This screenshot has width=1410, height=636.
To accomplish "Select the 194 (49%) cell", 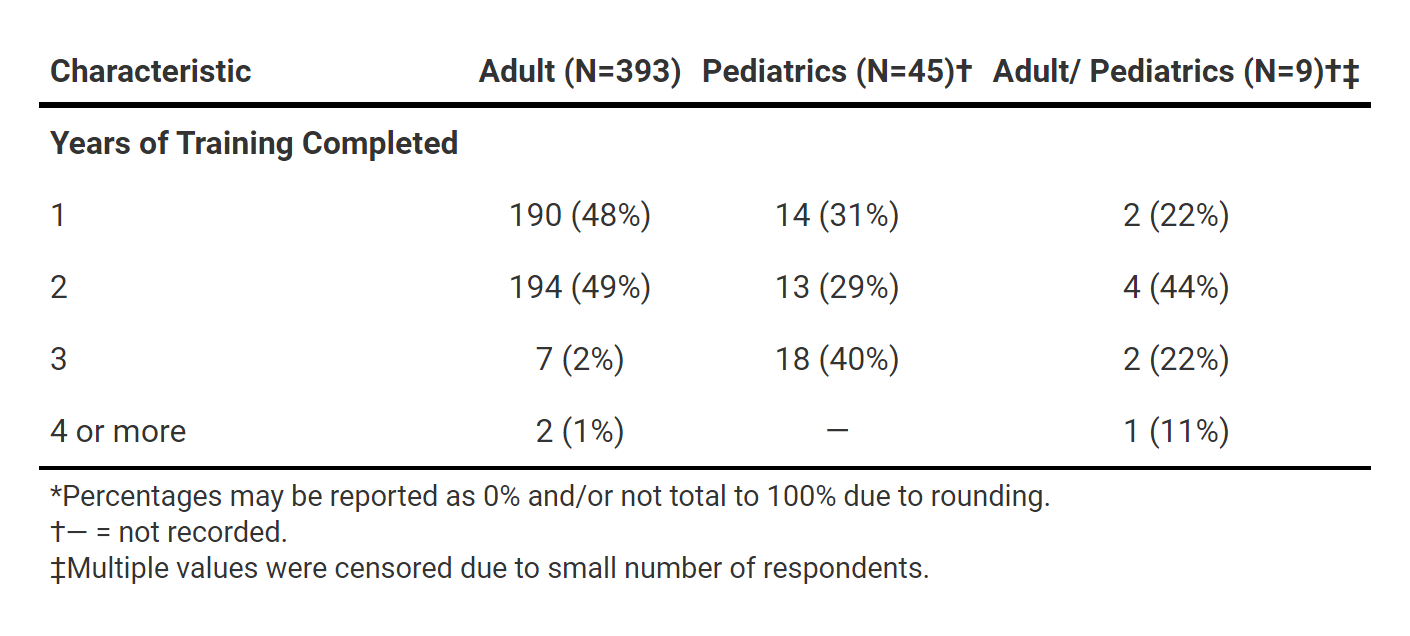I will (580, 287).
